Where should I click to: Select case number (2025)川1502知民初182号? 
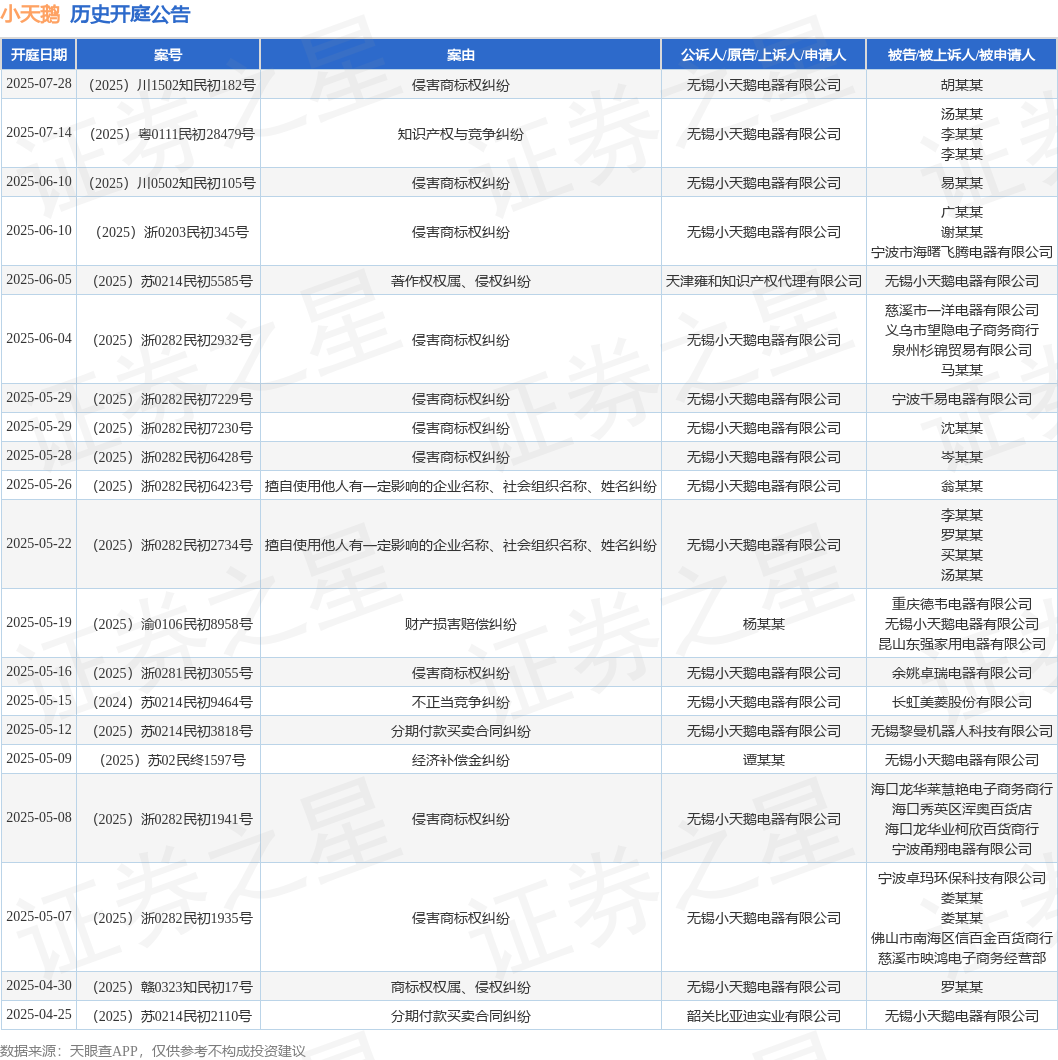click(172, 85)
